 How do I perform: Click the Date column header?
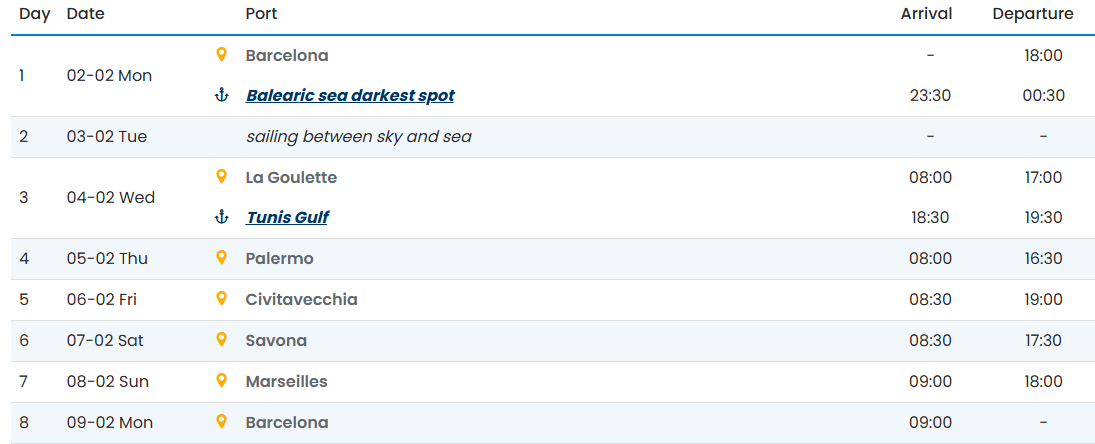point(85,14)
